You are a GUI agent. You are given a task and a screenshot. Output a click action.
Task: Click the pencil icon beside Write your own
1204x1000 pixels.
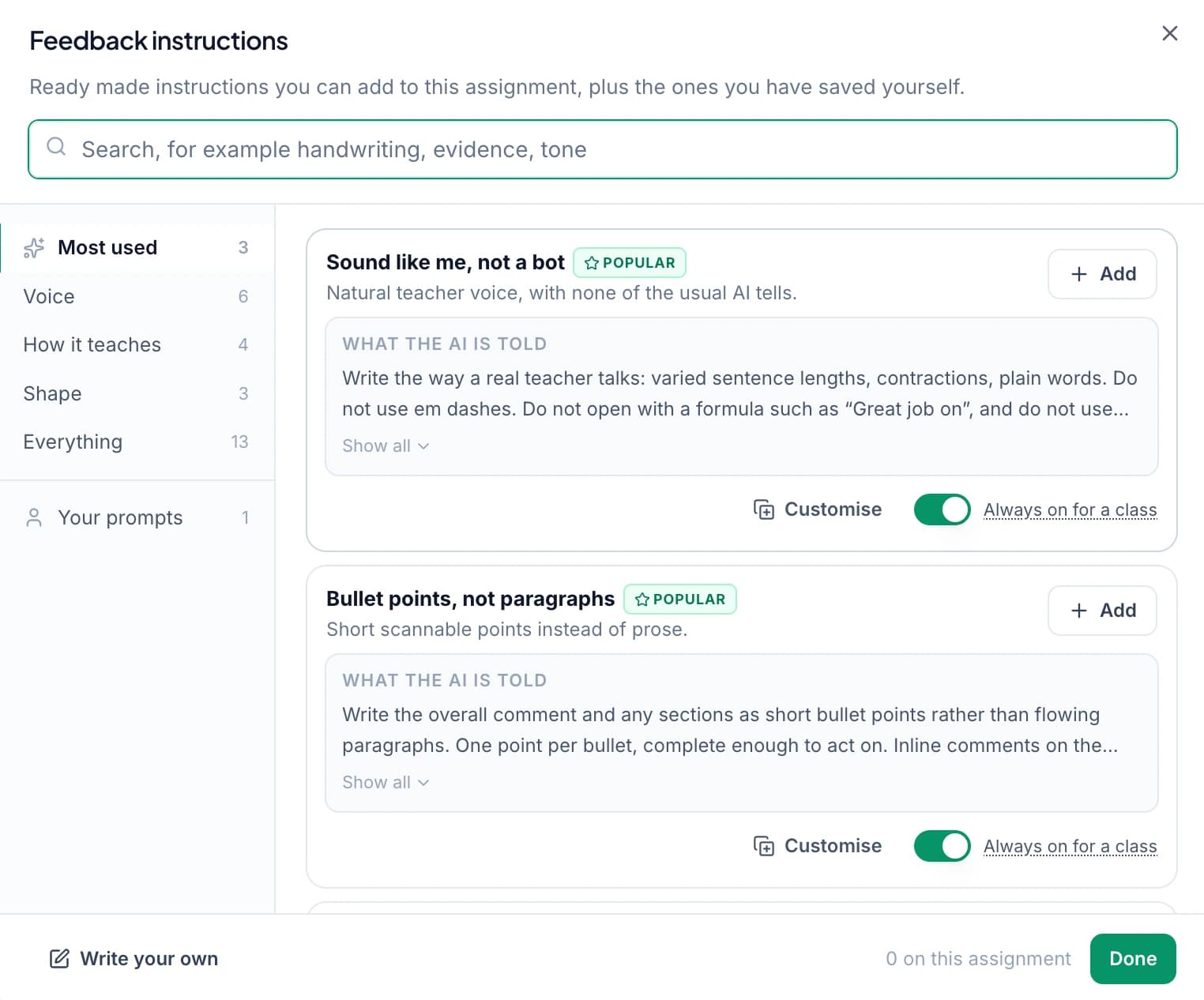[59, 959]
